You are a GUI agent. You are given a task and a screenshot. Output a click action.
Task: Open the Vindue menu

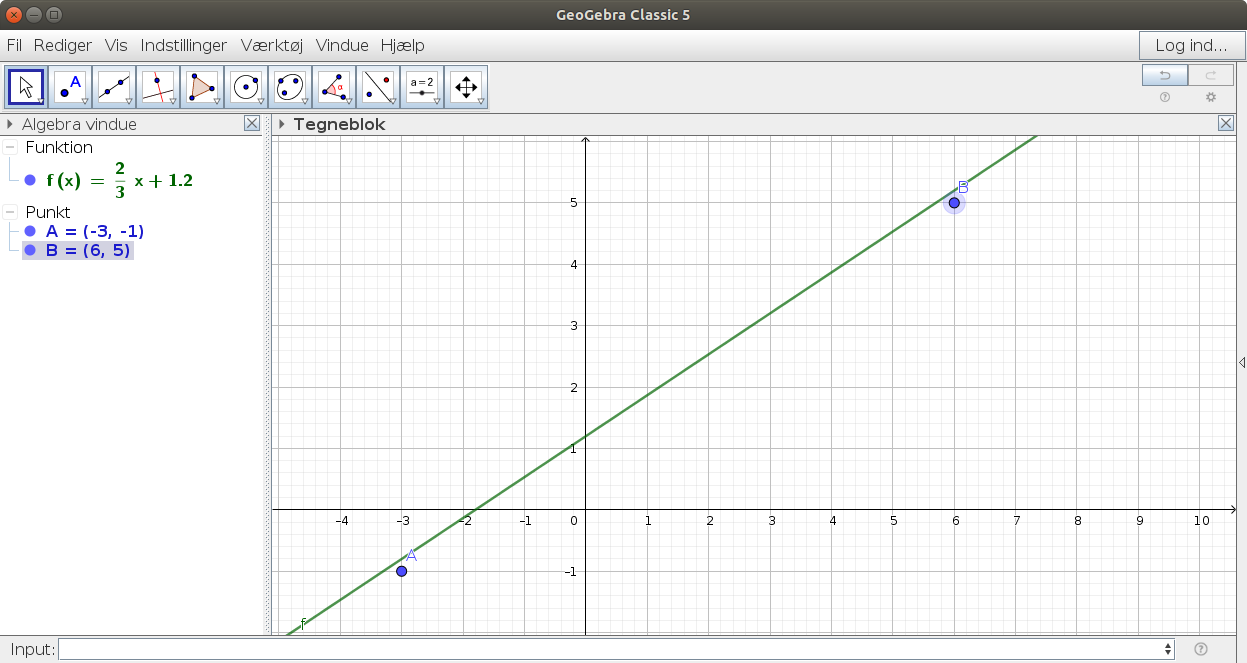[x=342, y=45]
